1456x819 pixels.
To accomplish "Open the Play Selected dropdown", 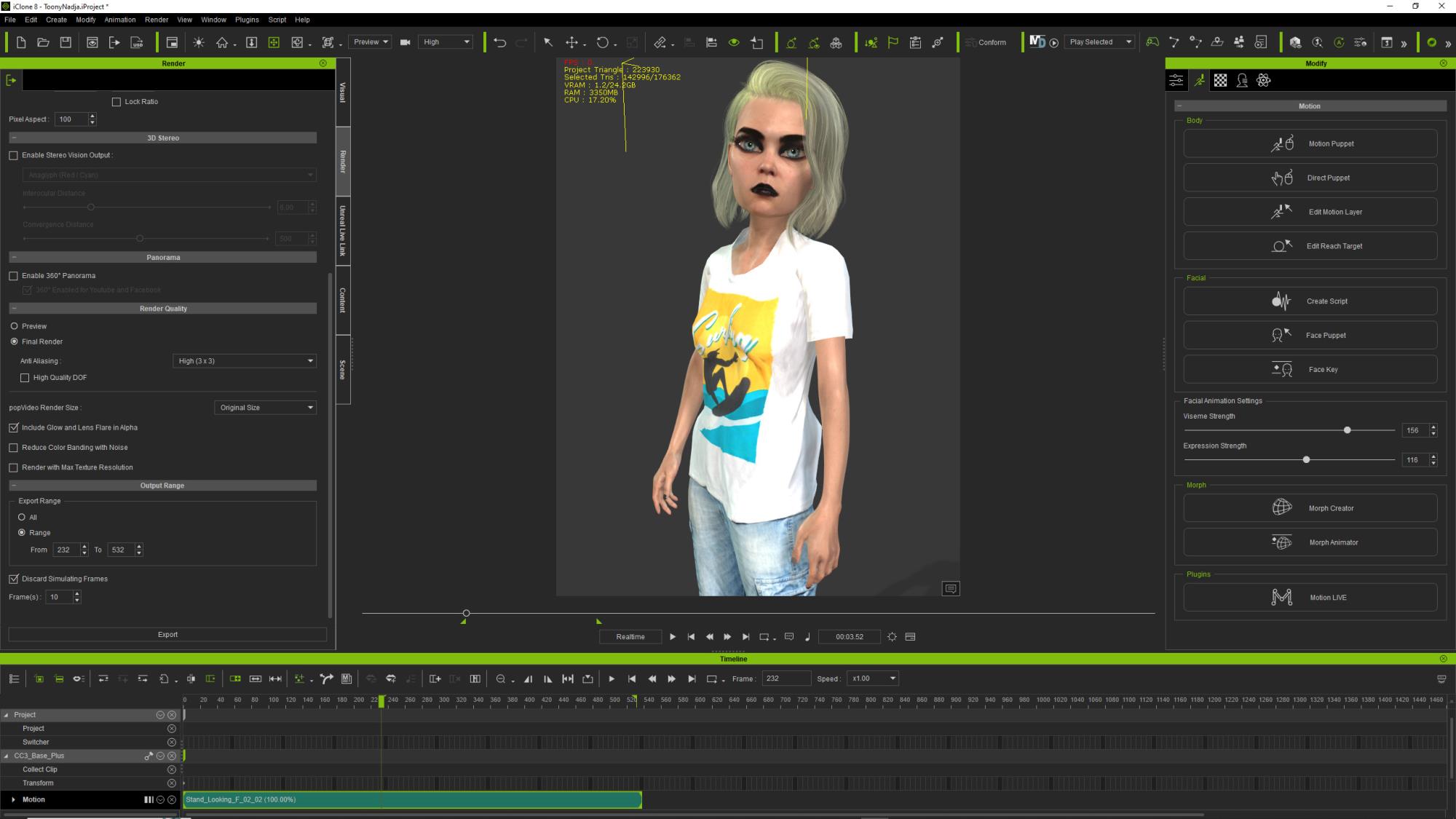I will coord(1099,42).
